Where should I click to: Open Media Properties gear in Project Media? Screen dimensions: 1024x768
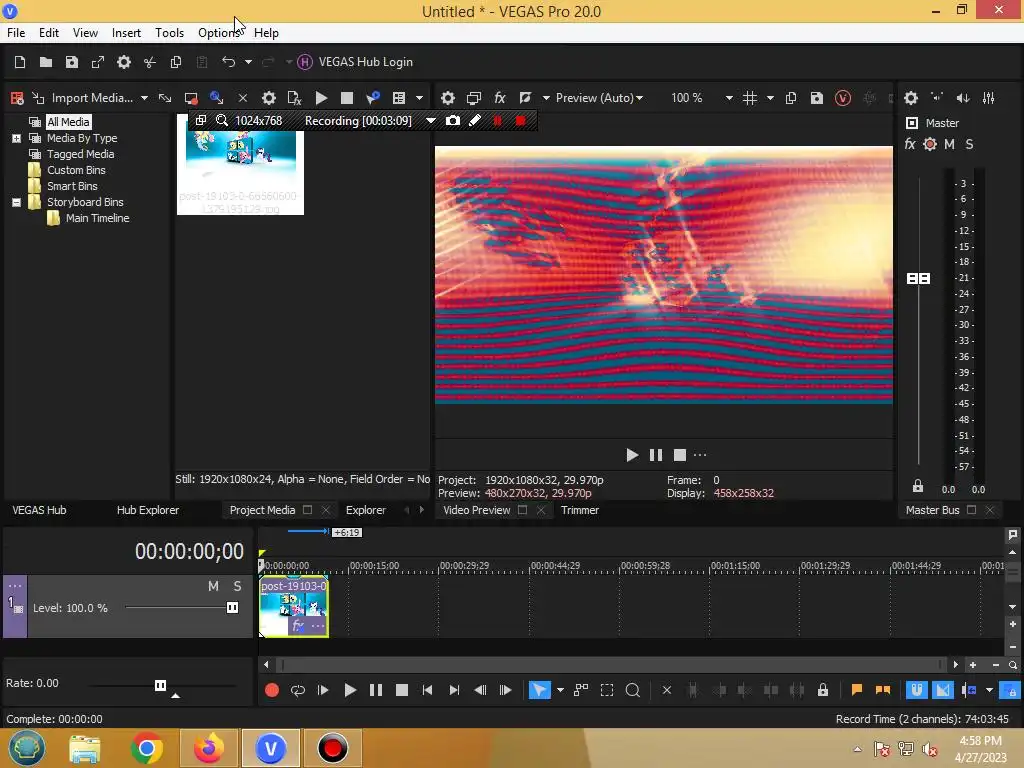coord(268,98)
